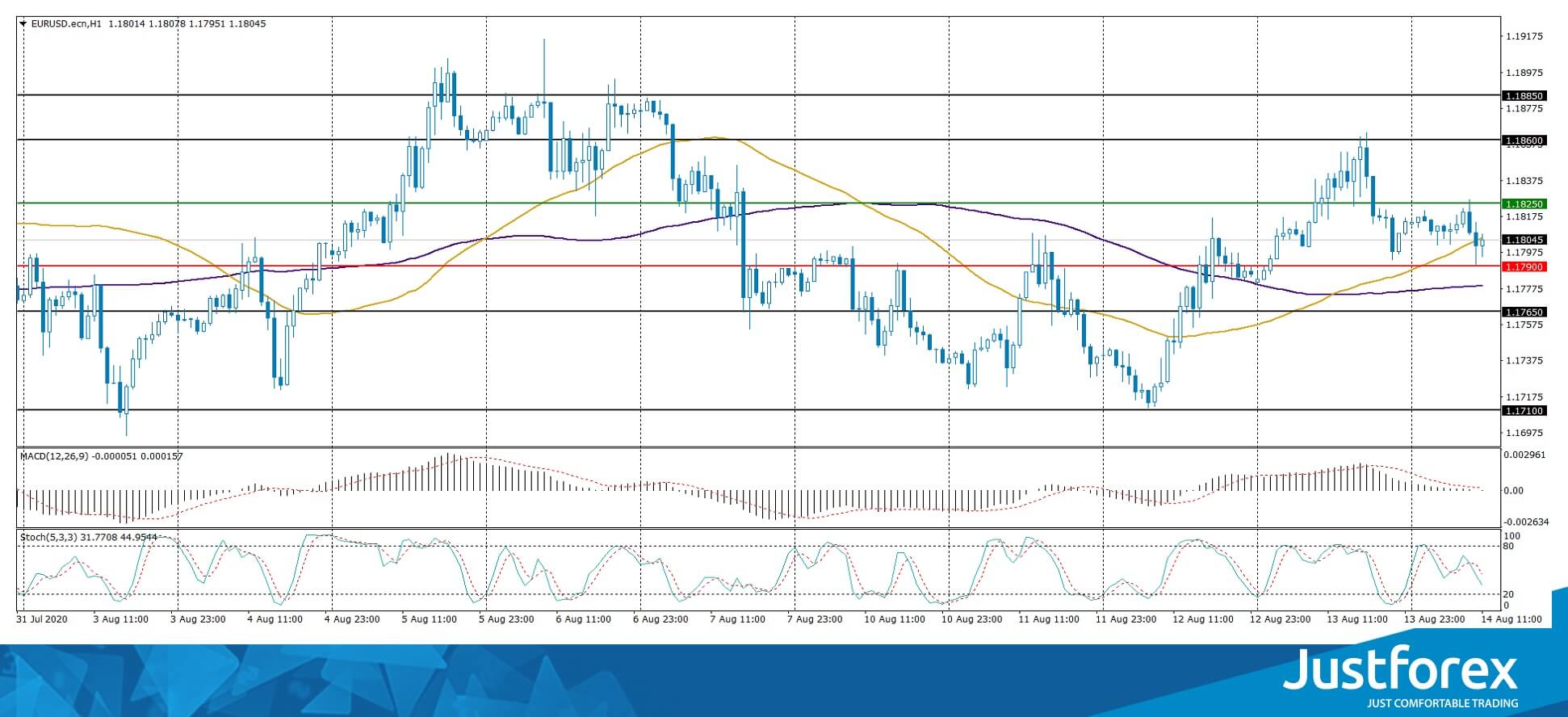Click the 12 Aug 11:00 time label
This screenshot has height=717, width=1568.
(x=1203, y=619)
